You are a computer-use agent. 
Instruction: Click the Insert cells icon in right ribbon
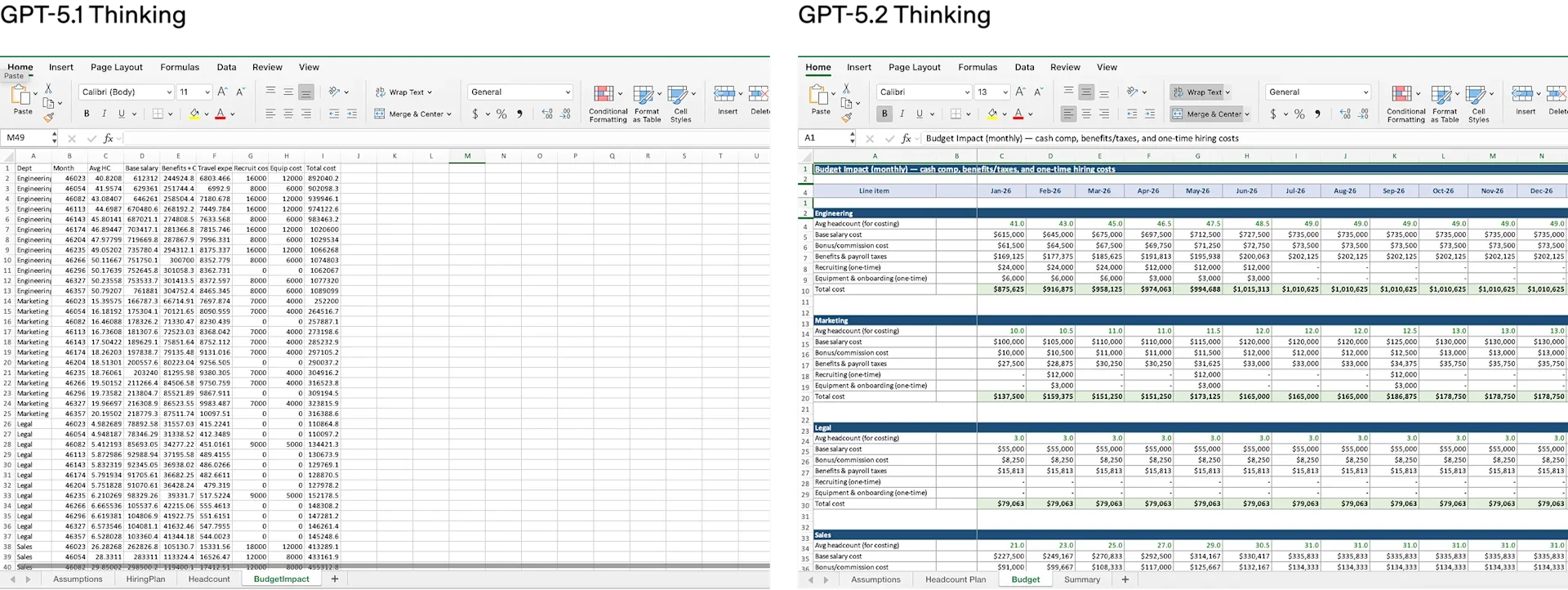1525,100
